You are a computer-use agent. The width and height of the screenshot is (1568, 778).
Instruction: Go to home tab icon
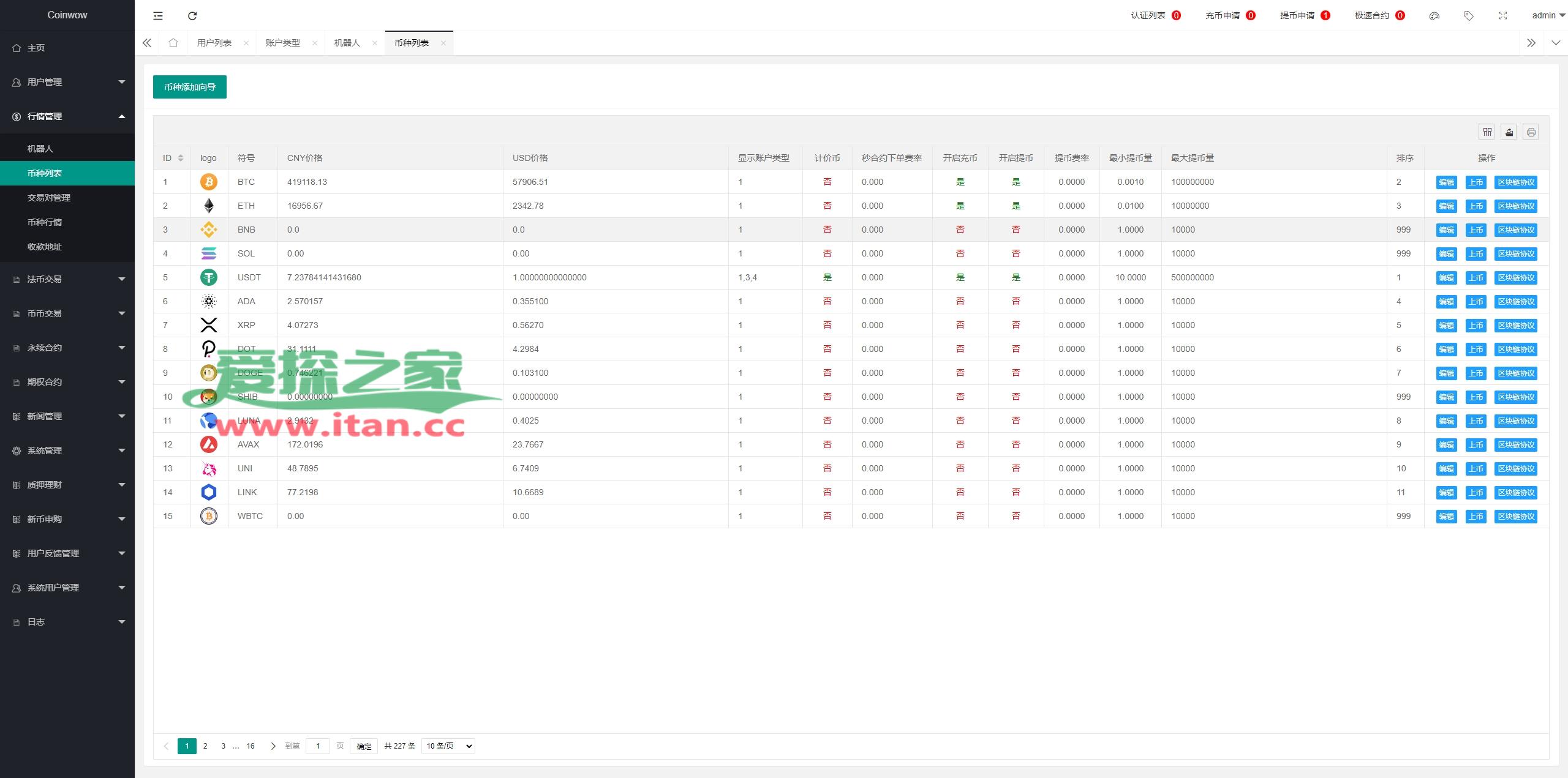coord(173,43)
